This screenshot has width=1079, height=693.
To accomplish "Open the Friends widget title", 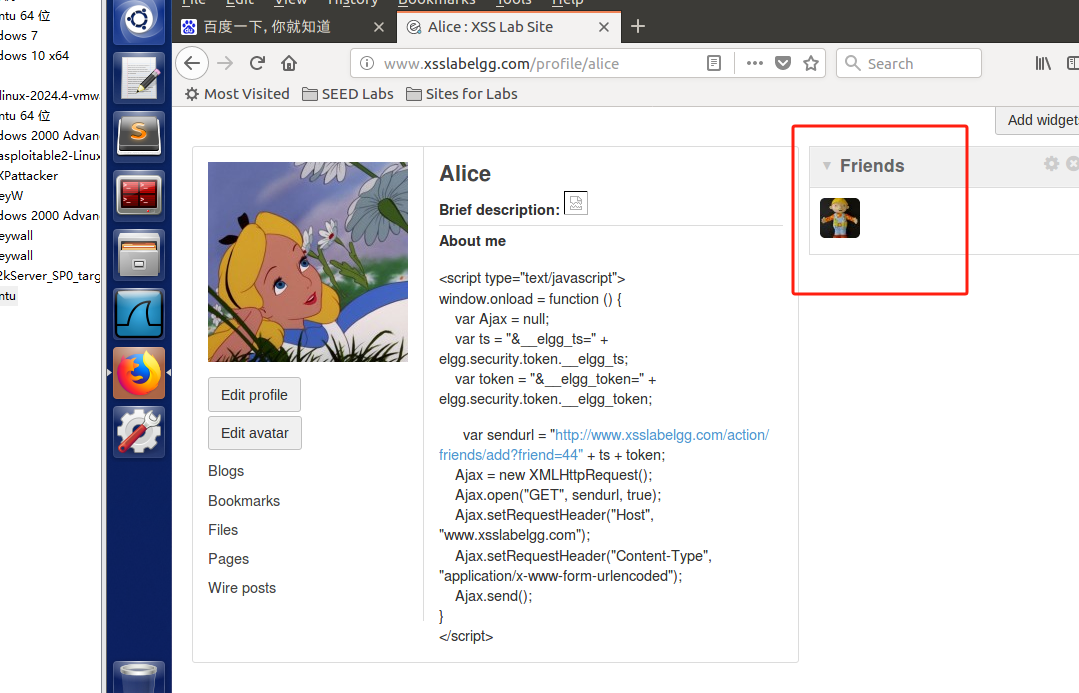I will [872, 166].
